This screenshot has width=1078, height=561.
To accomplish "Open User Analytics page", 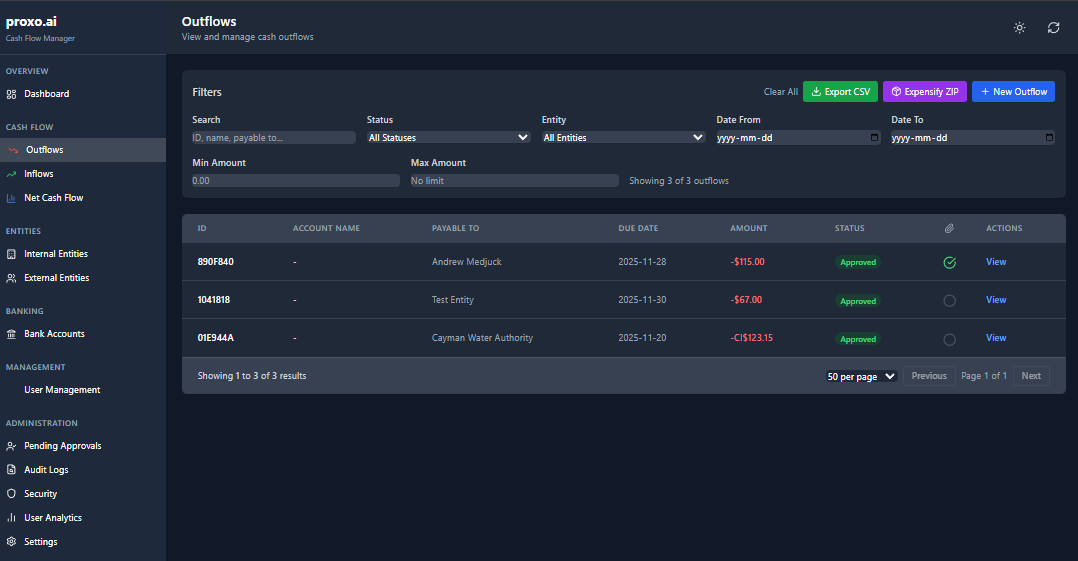I will tap(82, 518).
